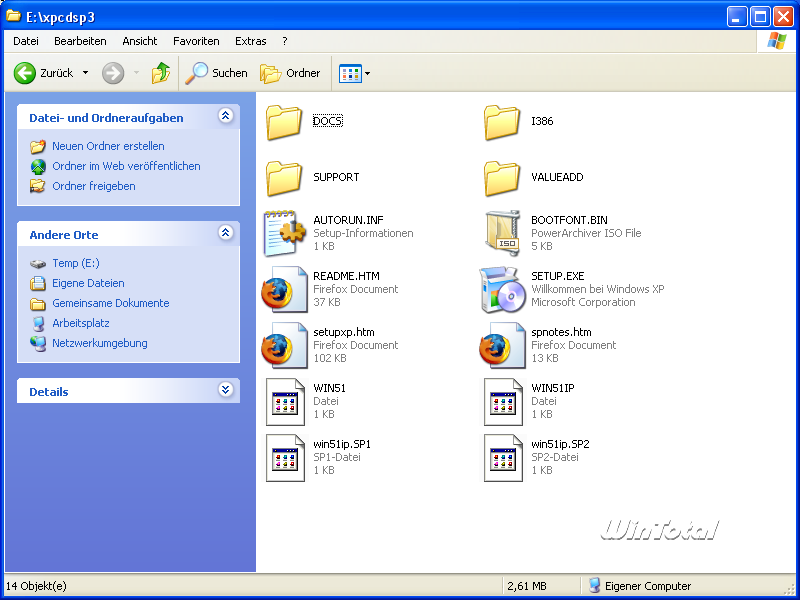Click the spnotes.htm file name
Image resolution: width=800 pixels, height=600 pixels.
coord(561,332)
